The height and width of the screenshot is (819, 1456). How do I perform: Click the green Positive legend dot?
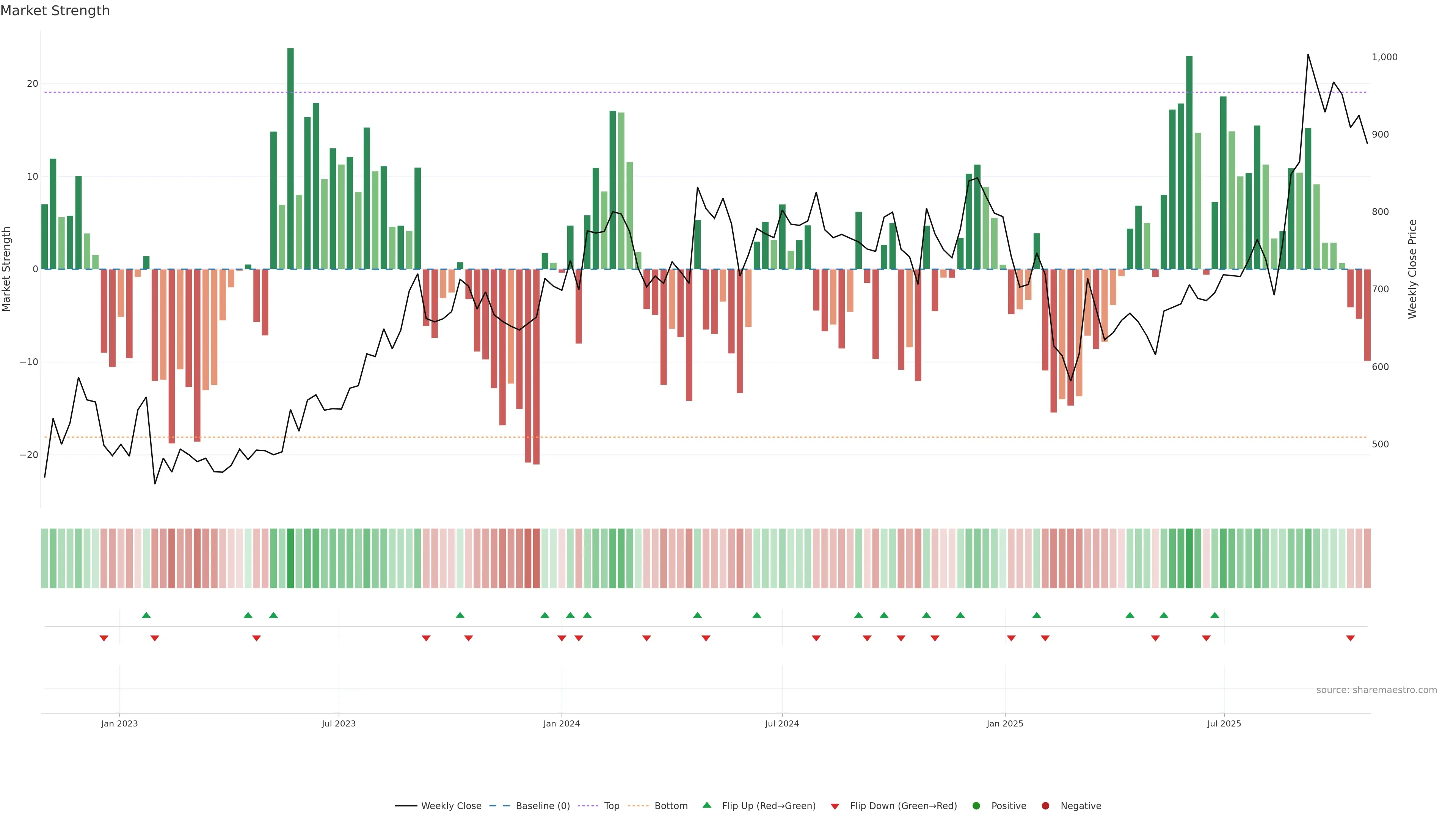(976, 805)
